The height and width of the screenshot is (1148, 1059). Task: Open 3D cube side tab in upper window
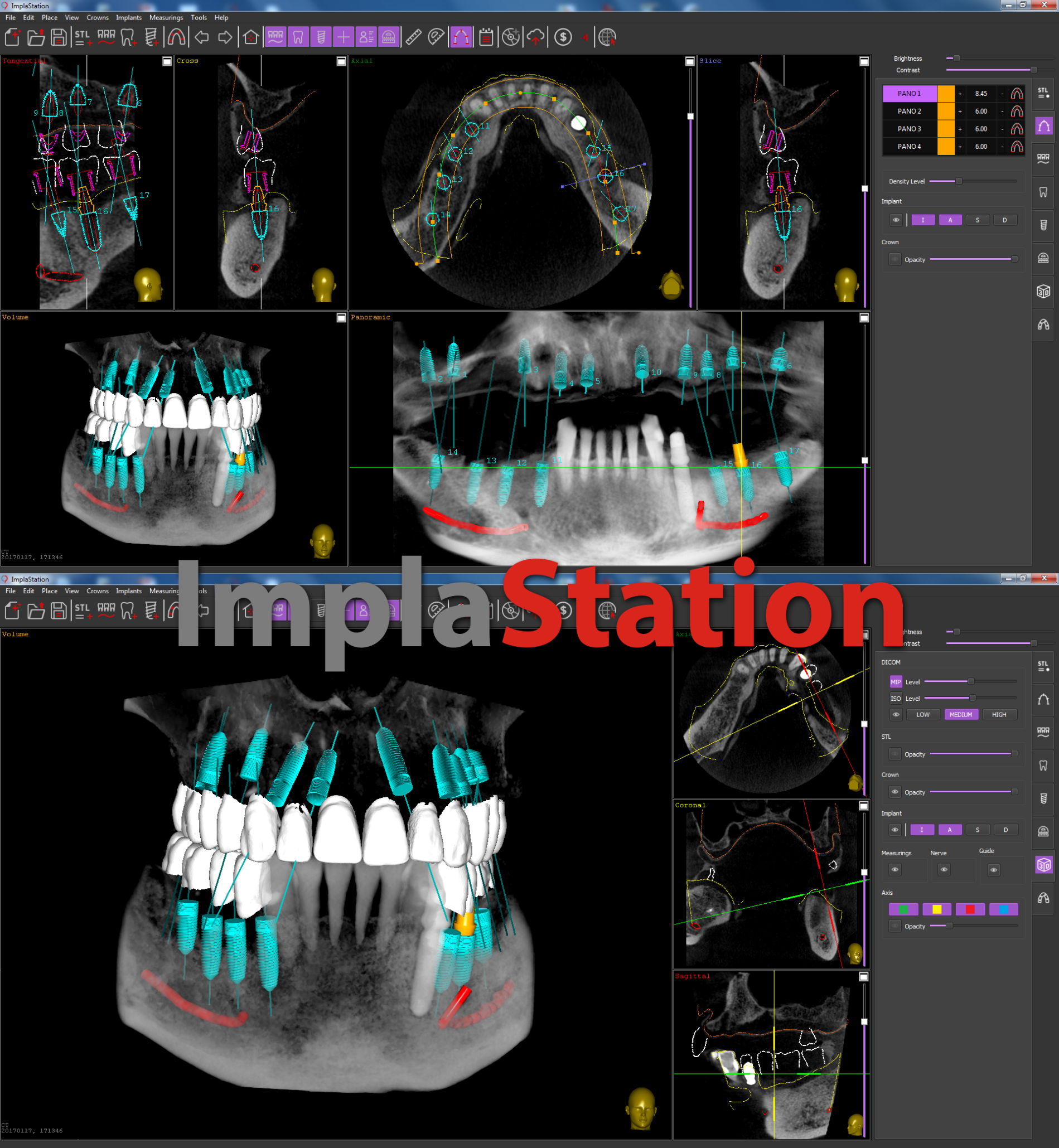1043,292
